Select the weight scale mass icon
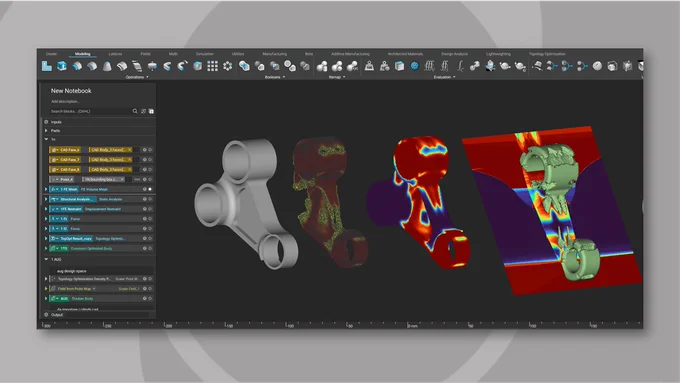The width and height of the screenshot is (680, 383). point(369,66)
